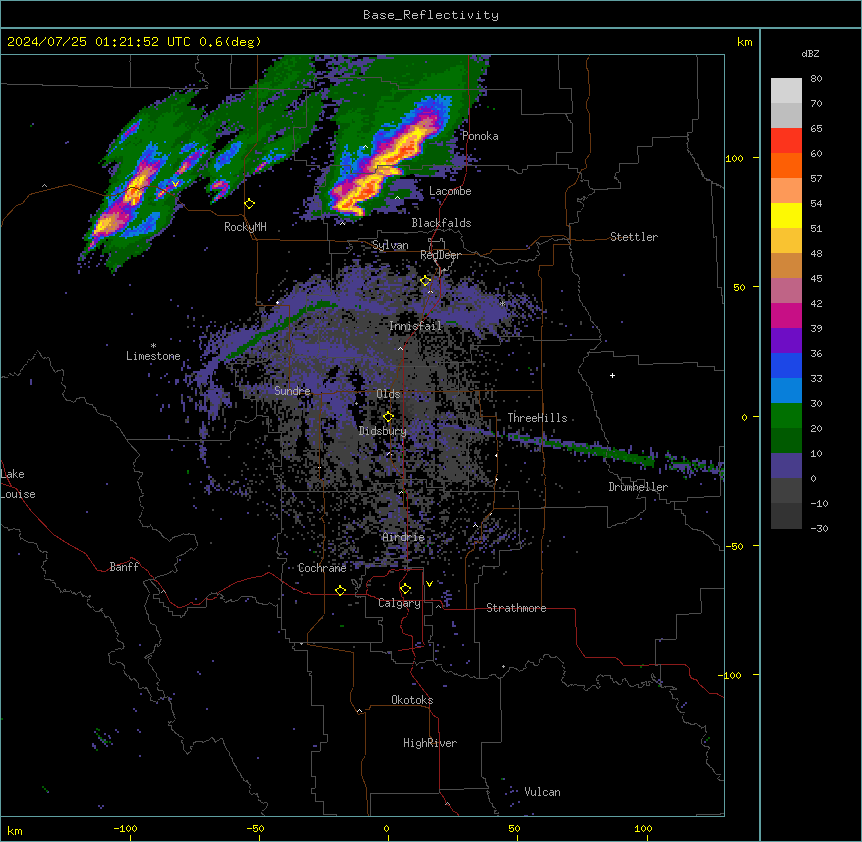Select the purple 36-39 dBZ legend swatch

786,341
